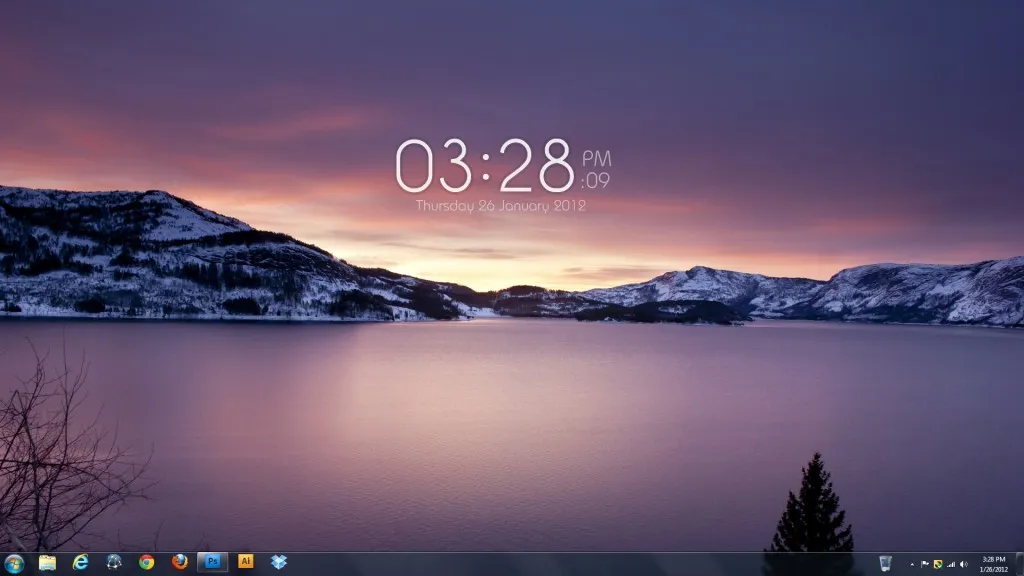Click the taskbar clock showing 3:28 PM
The height and width of the screenshot is (576, 1024).
click(993, 563)
